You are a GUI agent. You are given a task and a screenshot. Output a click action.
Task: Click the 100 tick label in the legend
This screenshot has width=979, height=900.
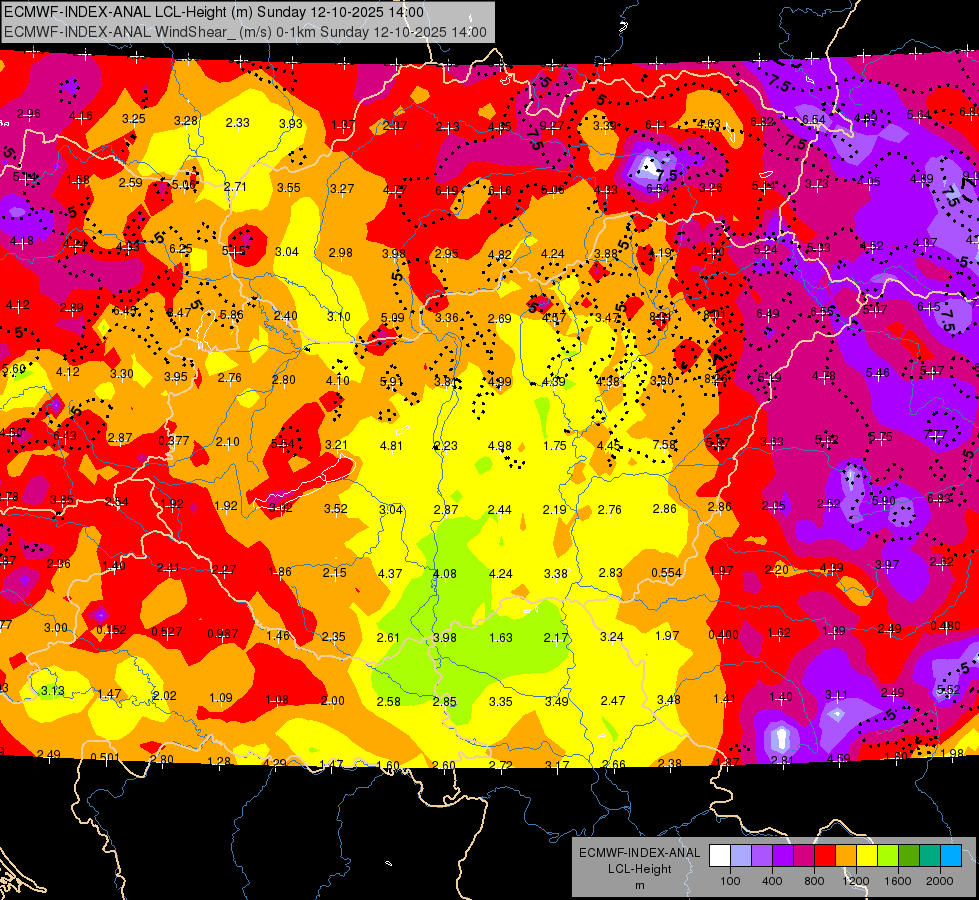click(x=730, y=881)
